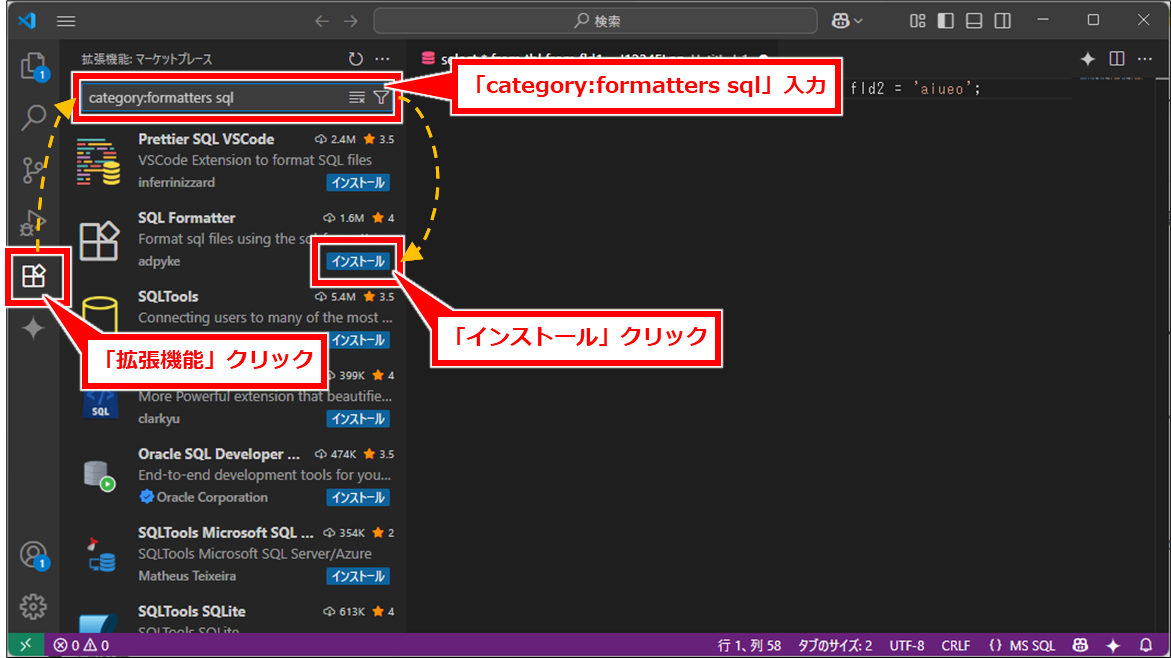Click the editor code line with 'aiueo'
Image resolution: width=1171 pixels, height=658 pixels.
click(x=916, y=89)
